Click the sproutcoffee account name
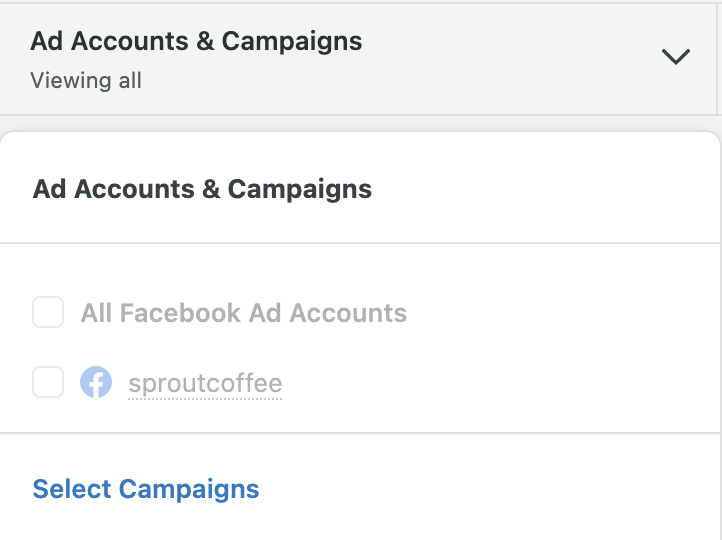 point(205,383)
